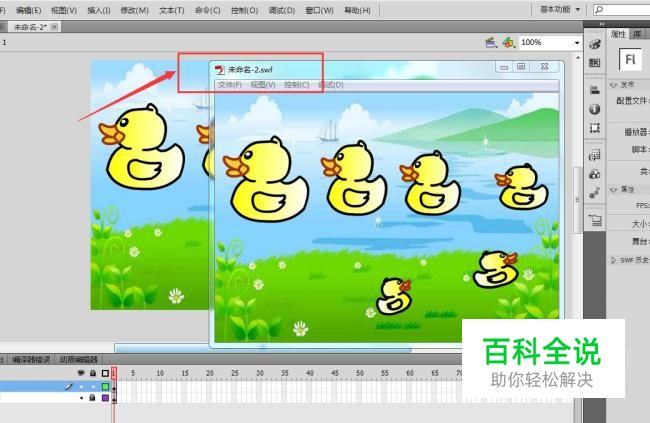Click the stage vertical scrollbar thumb
Screen dimensions: 650x423
(x=577, y=200)
